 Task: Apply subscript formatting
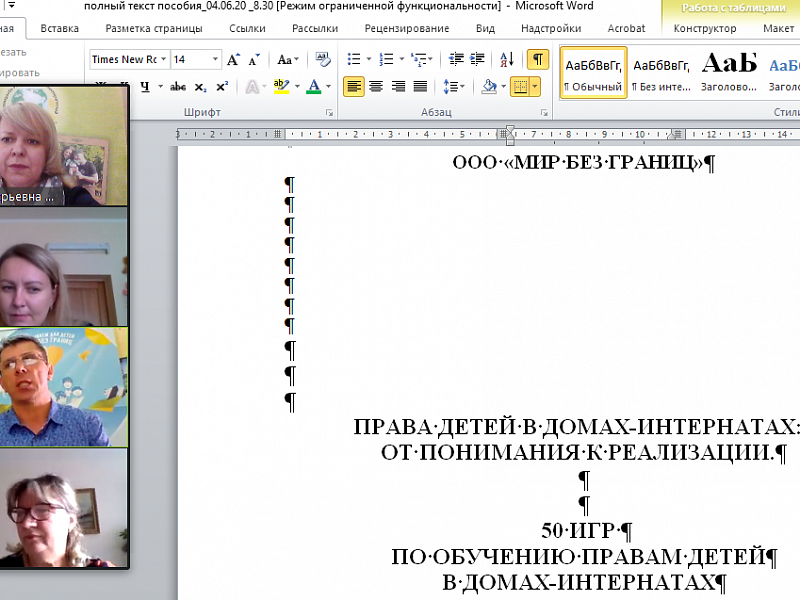tap(201, 87)
